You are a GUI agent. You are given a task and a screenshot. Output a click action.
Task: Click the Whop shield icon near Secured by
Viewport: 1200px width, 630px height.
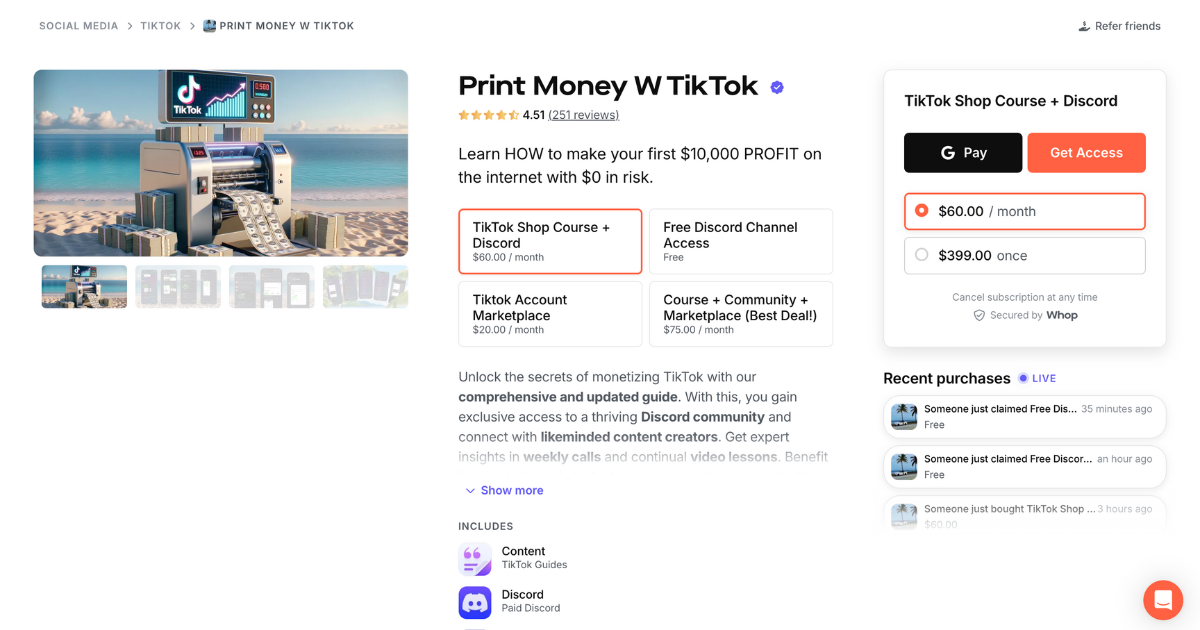point(979,315)
